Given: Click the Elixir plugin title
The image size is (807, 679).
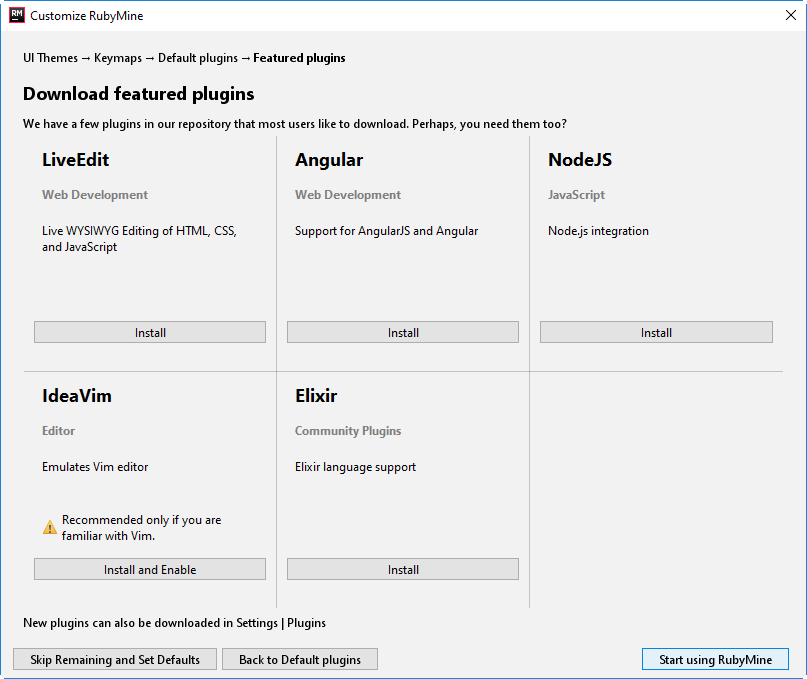Looking at the screenshot, I should (x=316, y=396).
